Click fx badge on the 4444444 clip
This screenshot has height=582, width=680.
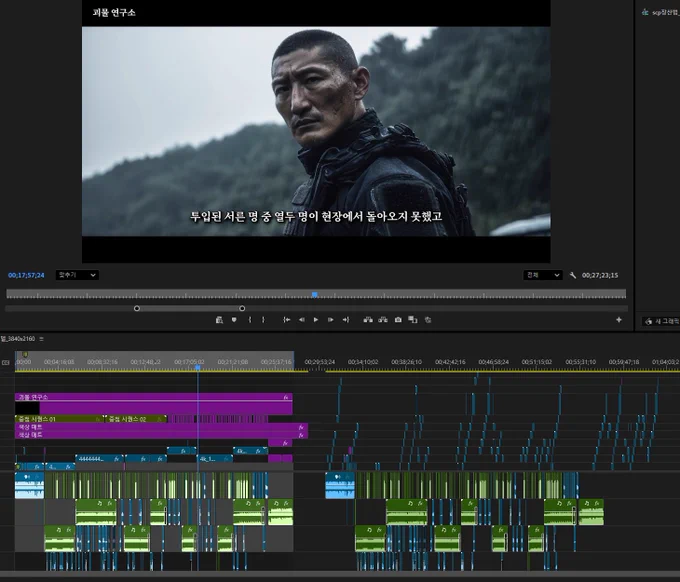117,458
